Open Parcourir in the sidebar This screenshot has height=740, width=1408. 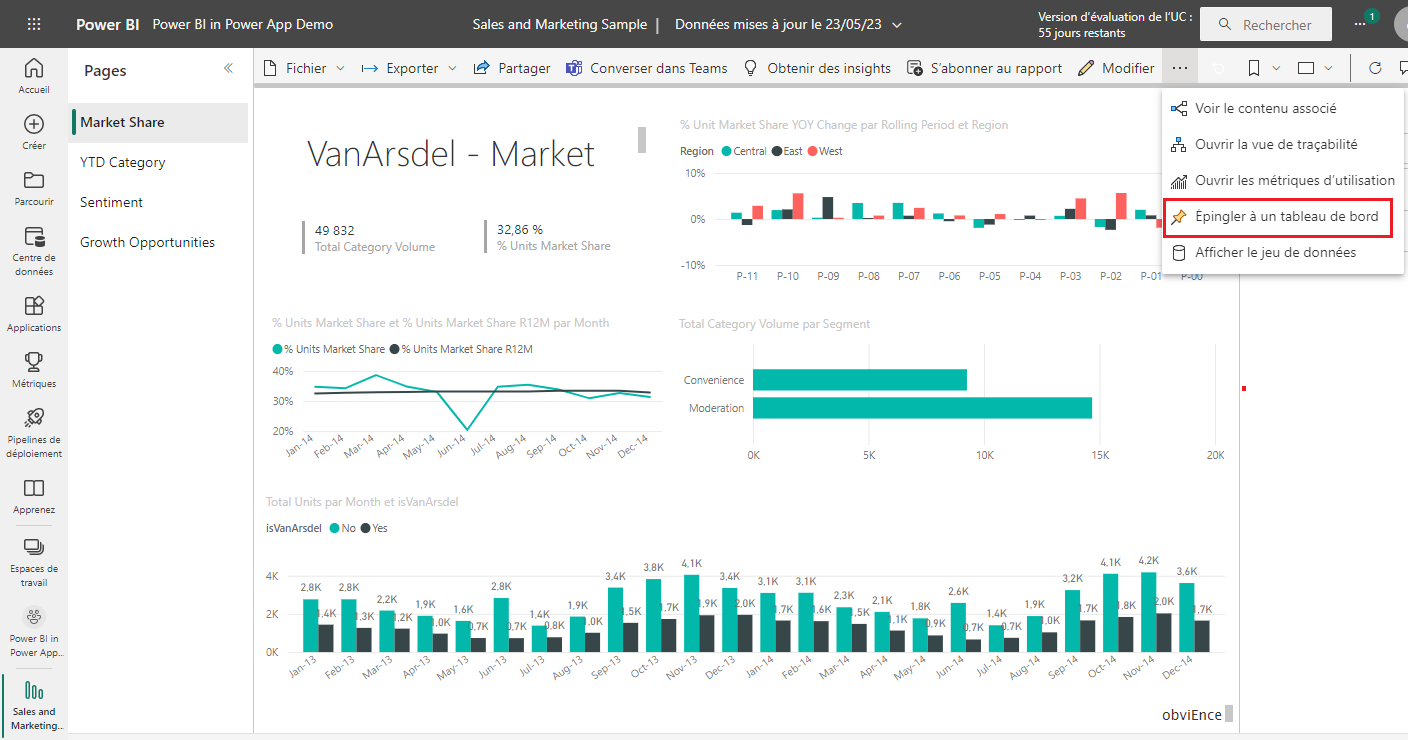click(x=34, y=188)
